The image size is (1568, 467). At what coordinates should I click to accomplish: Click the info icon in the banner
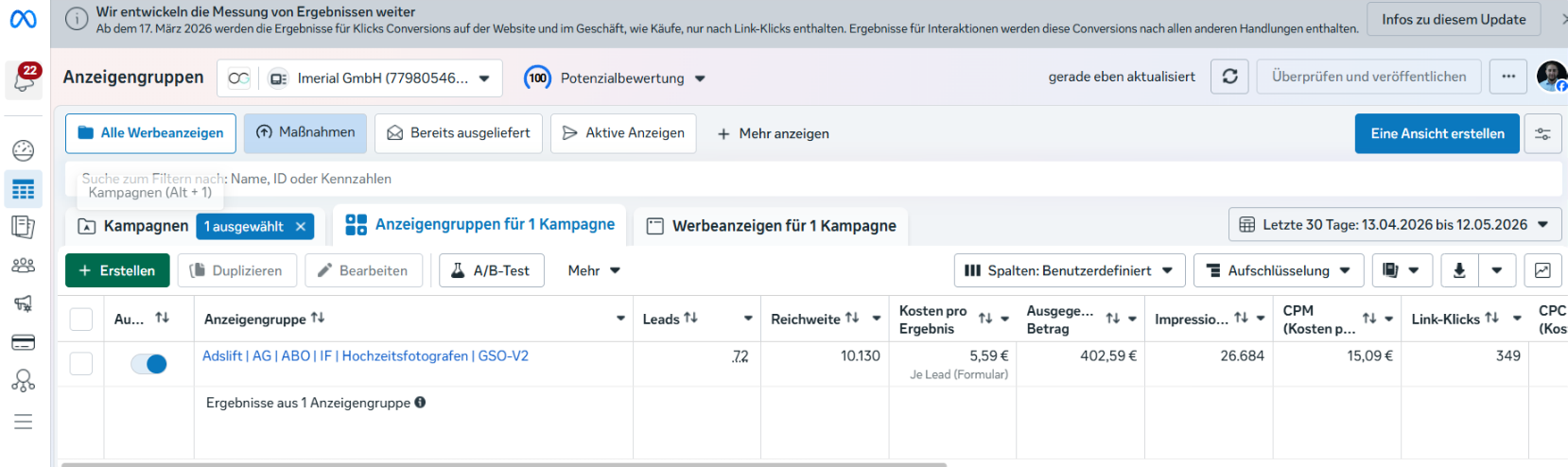tap(78, 19)
